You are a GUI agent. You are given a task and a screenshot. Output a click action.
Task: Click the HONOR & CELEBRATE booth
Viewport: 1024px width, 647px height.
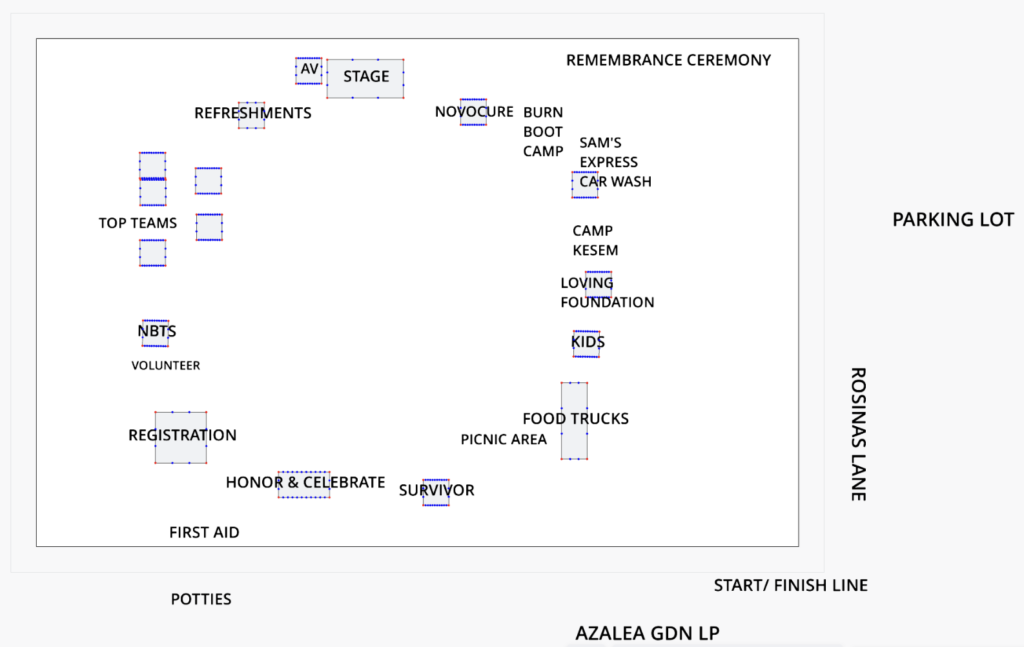[x=304, y=484]
